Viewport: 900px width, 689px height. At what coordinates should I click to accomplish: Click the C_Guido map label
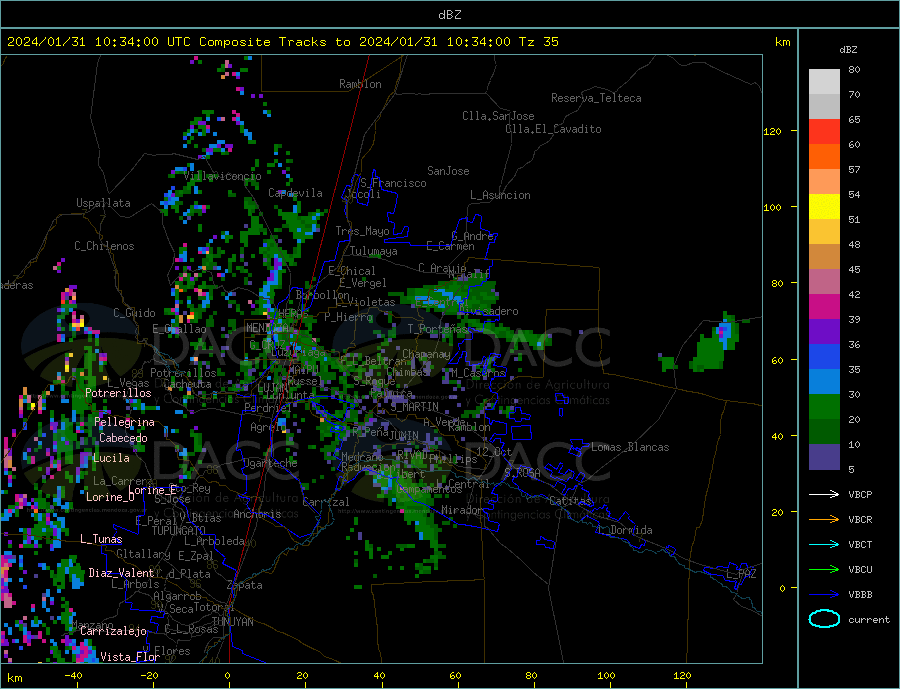pos(134,313)
